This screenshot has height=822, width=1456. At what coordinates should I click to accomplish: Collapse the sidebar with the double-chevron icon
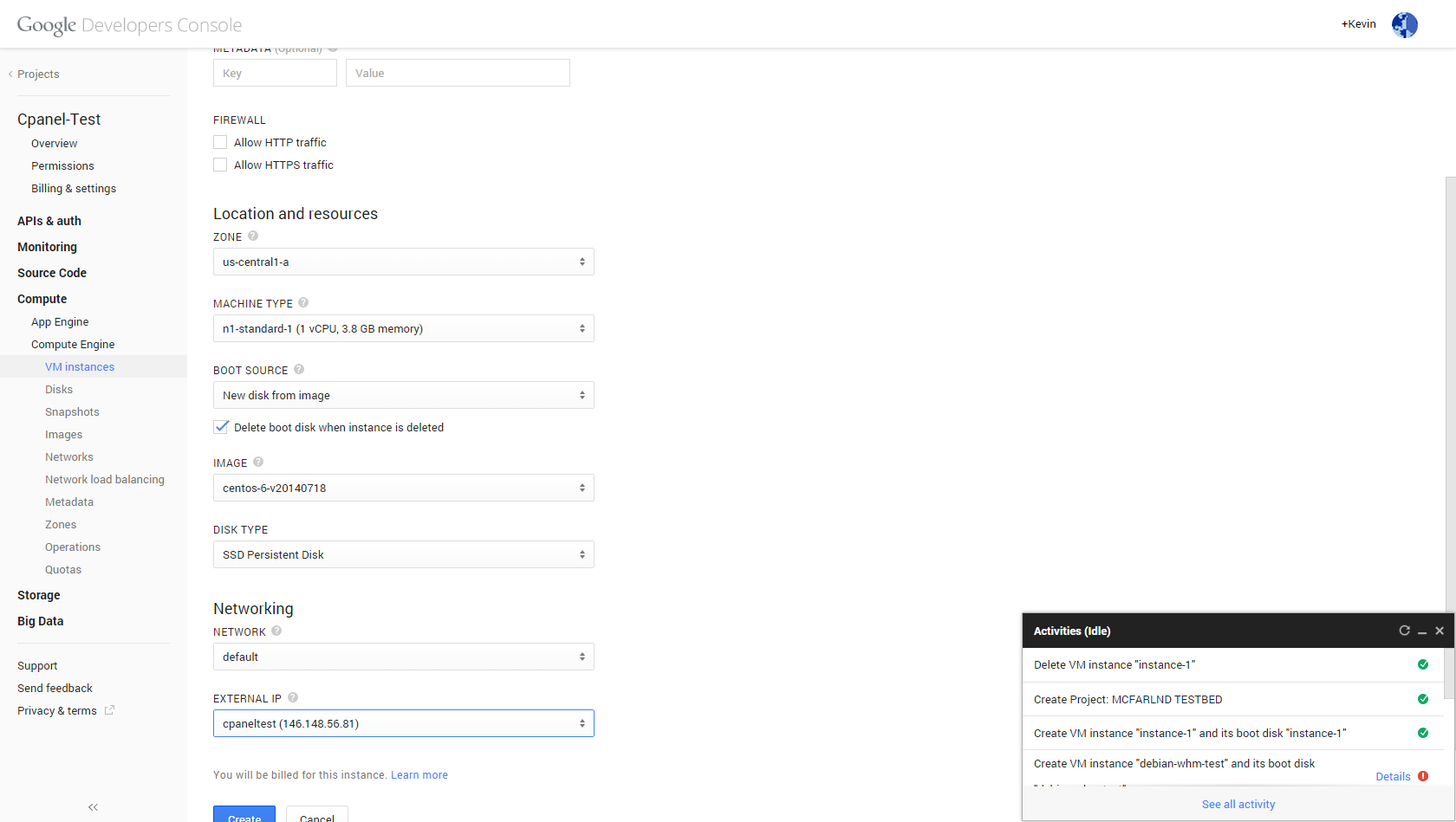coord(93,807)
